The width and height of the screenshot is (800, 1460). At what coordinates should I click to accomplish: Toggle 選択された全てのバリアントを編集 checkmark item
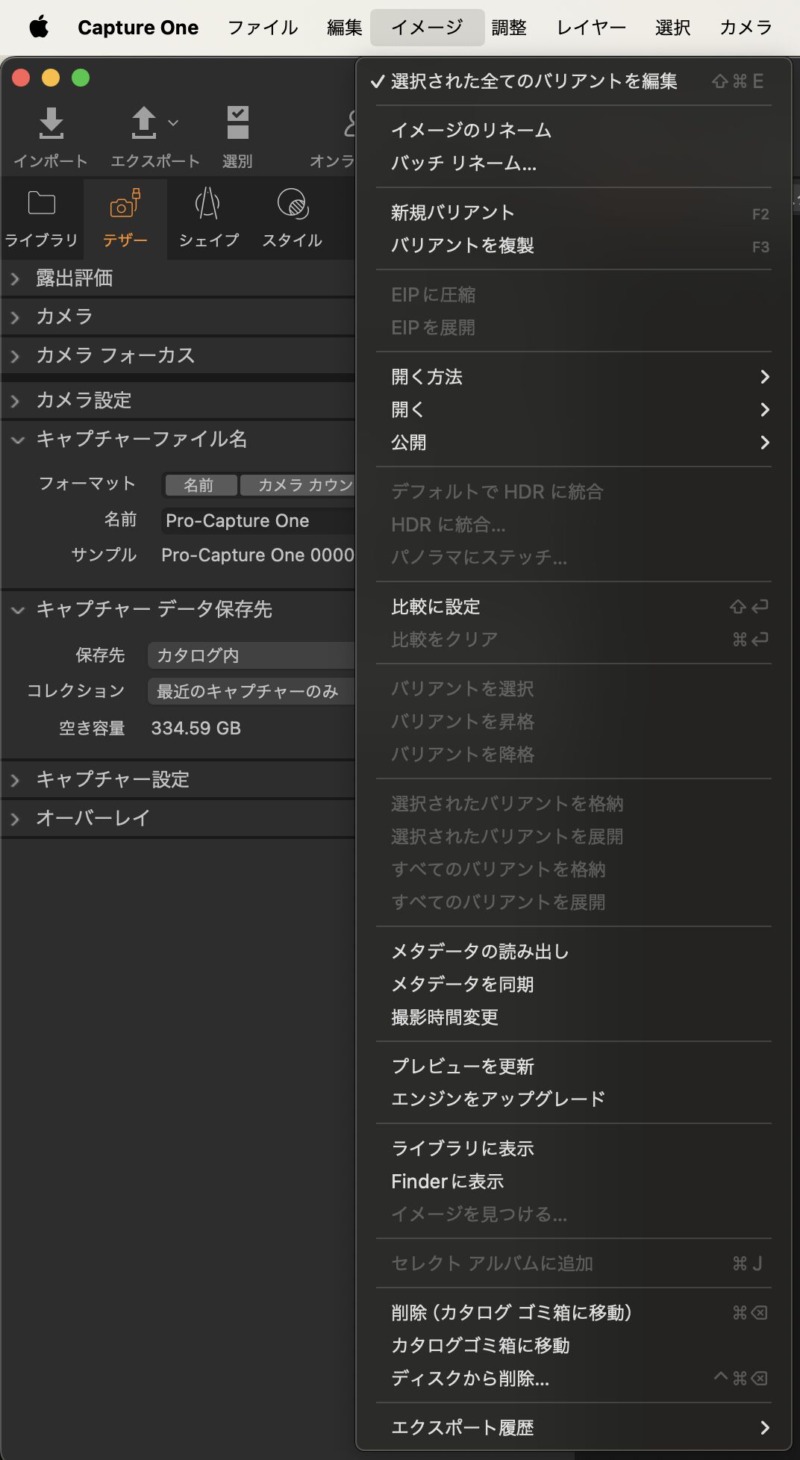click(x=533, y=81)
